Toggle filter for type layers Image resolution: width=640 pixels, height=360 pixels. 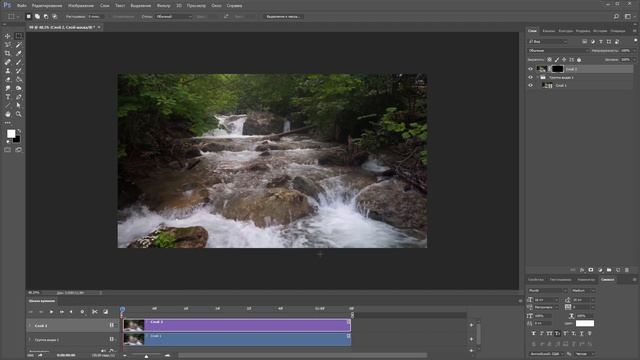click(x=601, y=42)
